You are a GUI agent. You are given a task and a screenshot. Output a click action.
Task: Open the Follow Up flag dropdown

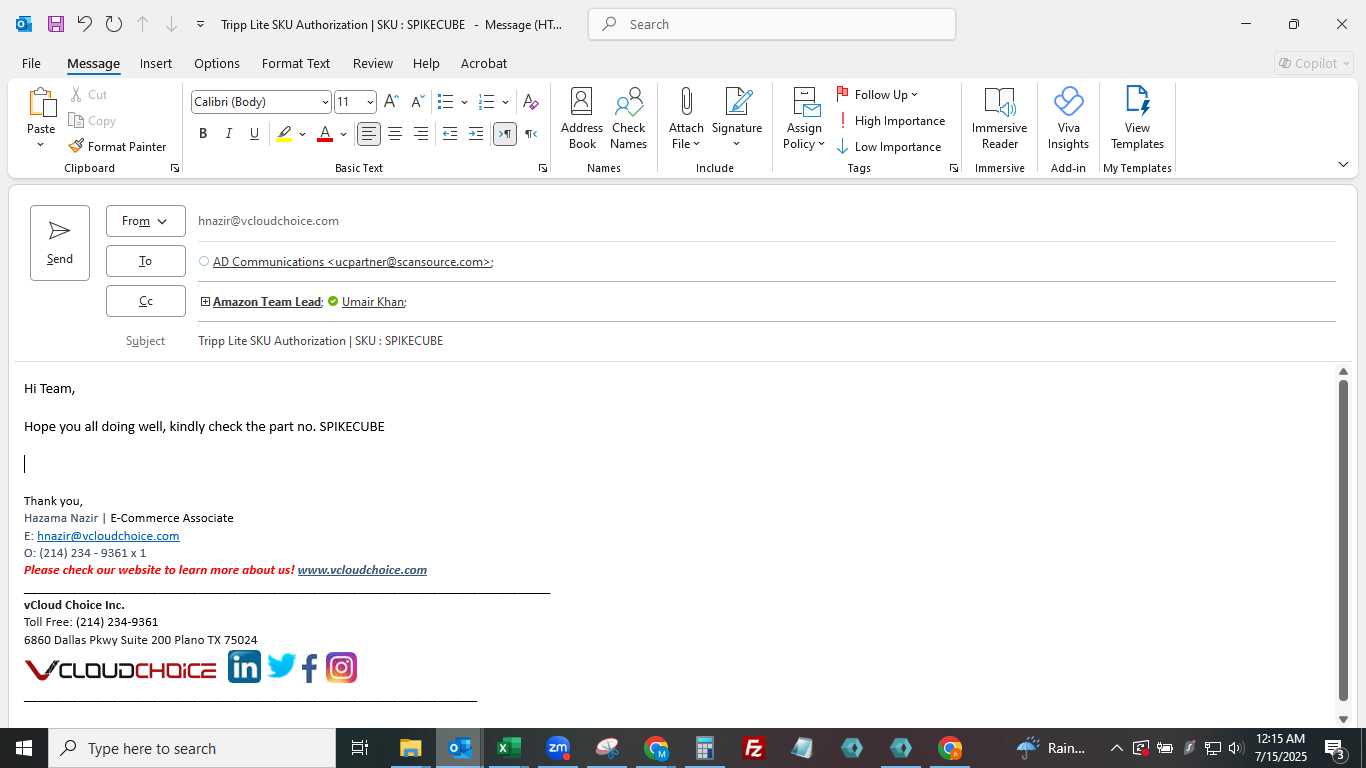coord(877,94)
